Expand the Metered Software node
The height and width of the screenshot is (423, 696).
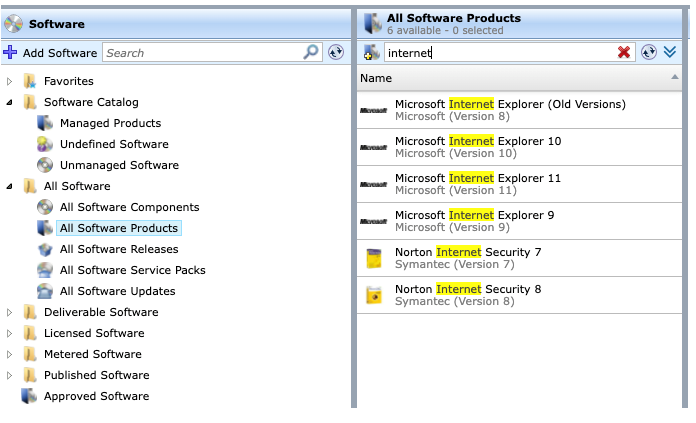click(x=9, y=354)
